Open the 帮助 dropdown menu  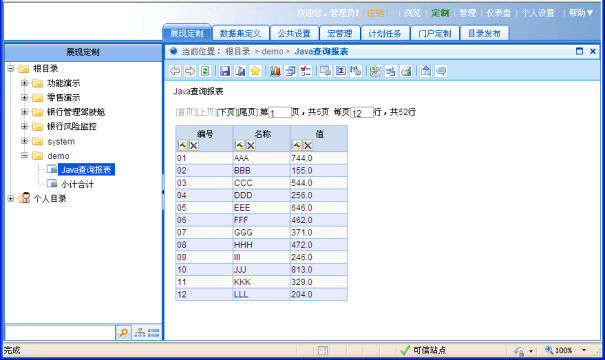[x=581, y=13]
